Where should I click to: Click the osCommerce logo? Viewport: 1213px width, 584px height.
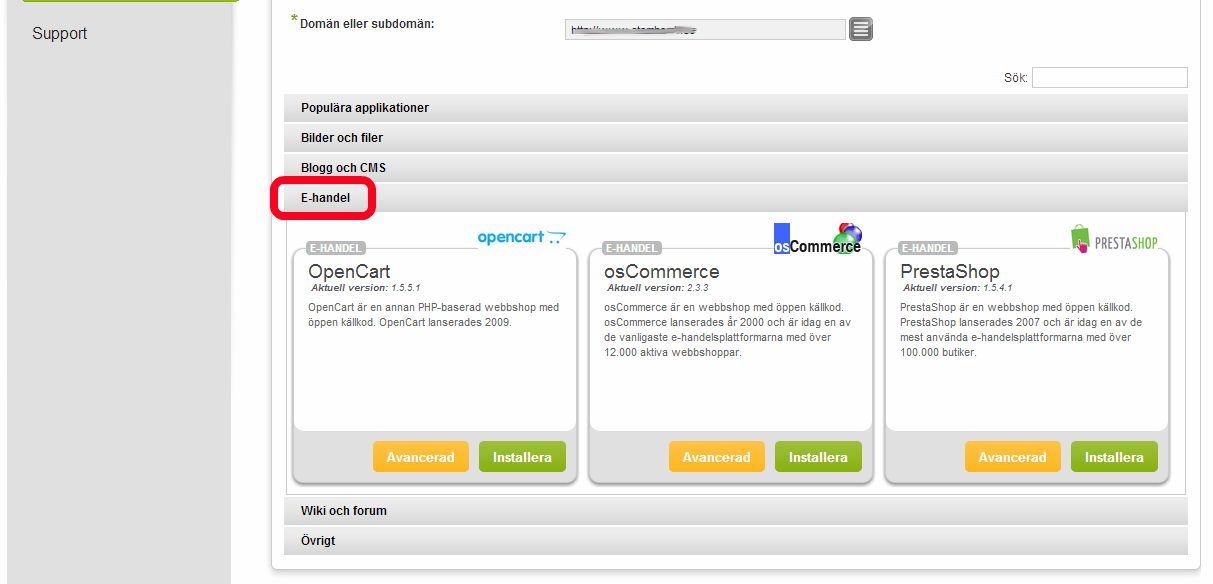(x=817, y=240)
